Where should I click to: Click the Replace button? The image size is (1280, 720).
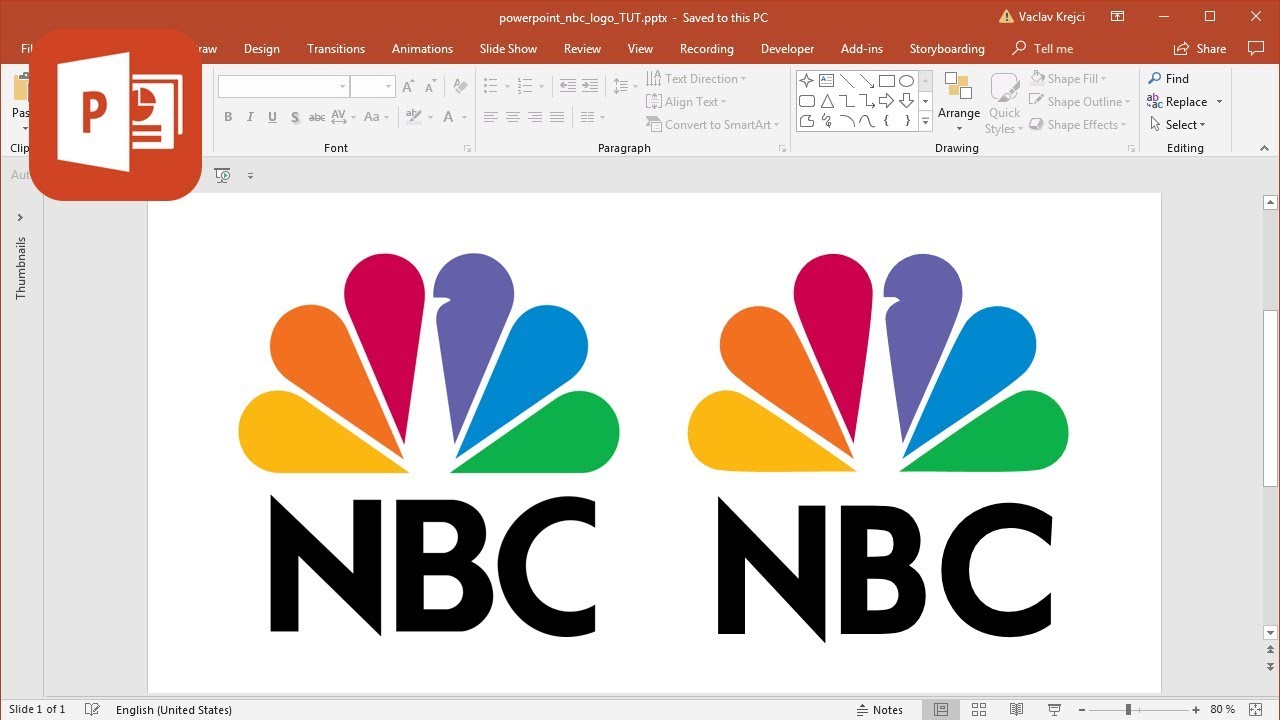(x=1177, y=101)
